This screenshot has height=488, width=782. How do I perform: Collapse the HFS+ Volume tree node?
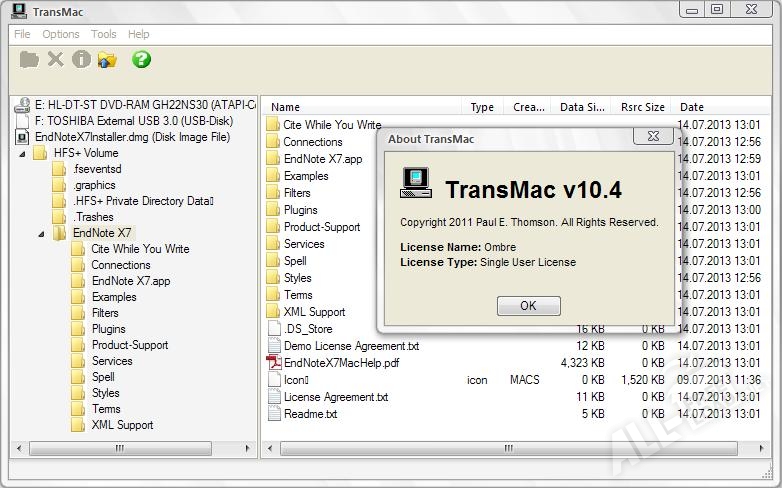point(23,154)
